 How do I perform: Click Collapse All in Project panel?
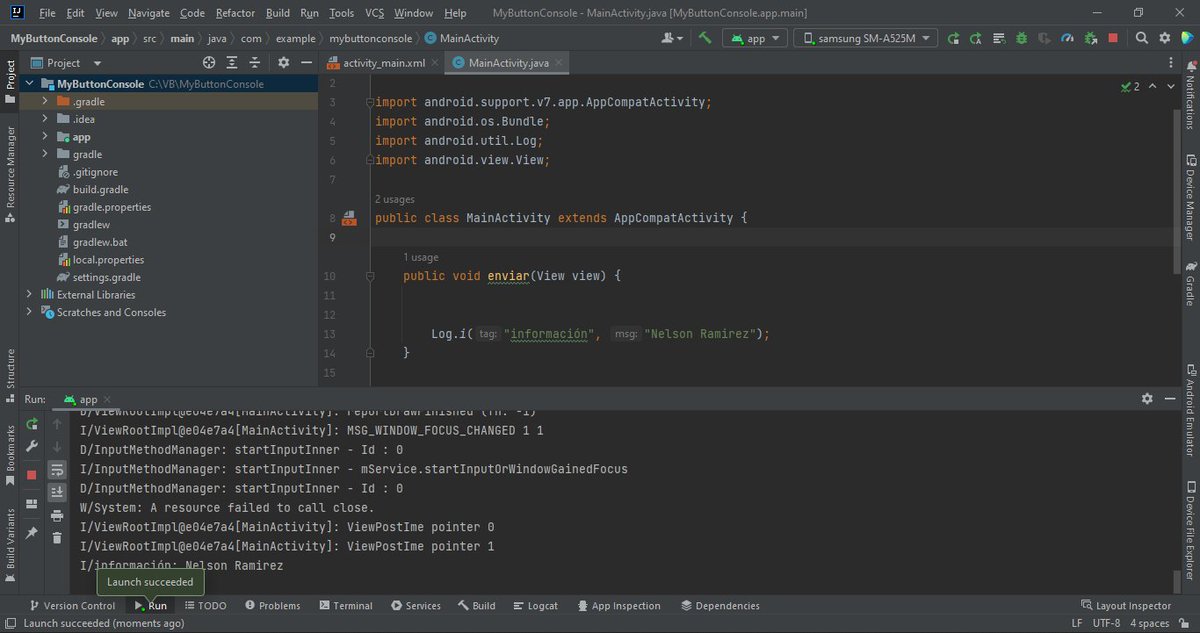point(255,62)
